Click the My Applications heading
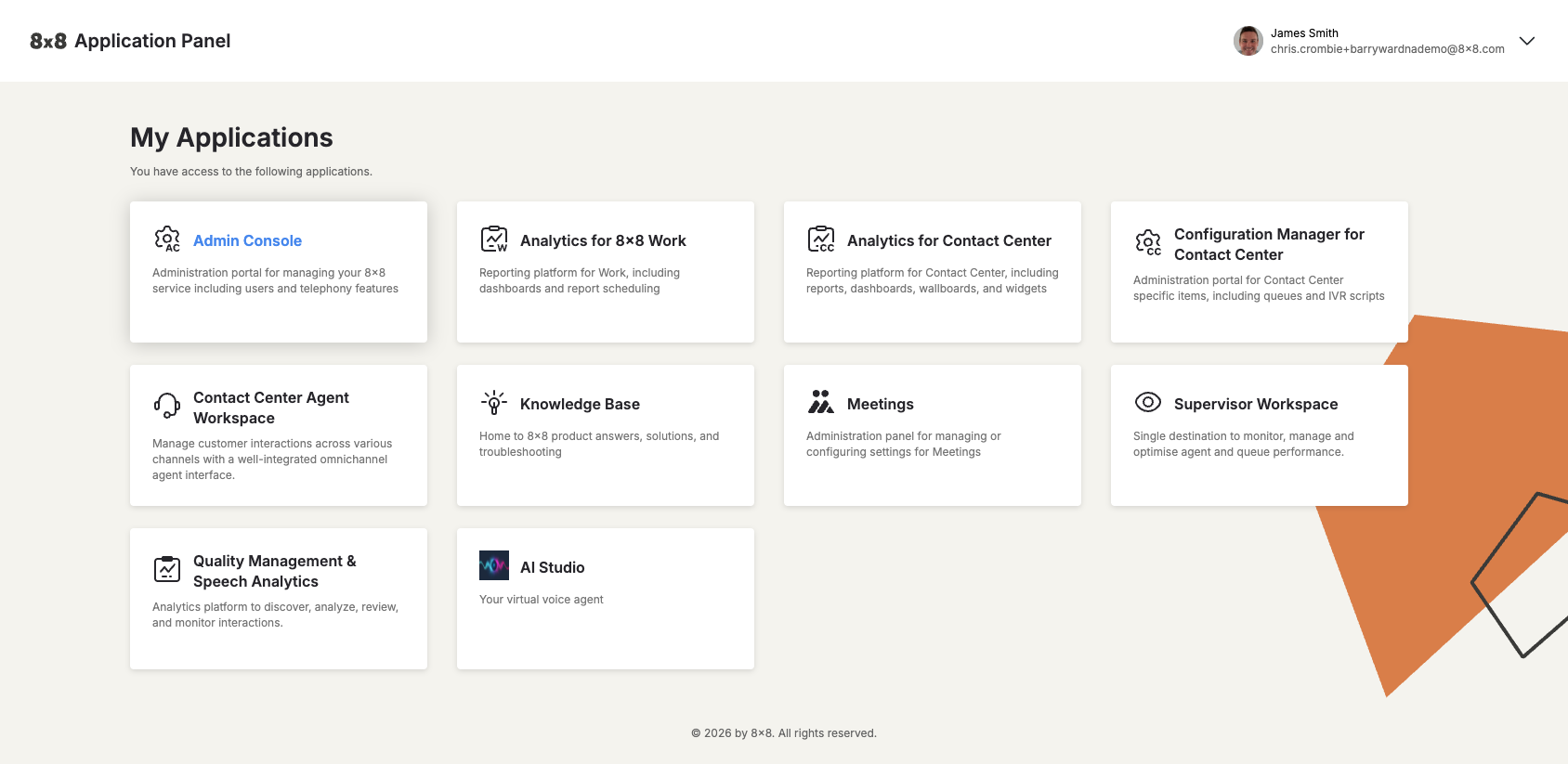Viewport: 1568px width, 764px height. pos(231,137)
